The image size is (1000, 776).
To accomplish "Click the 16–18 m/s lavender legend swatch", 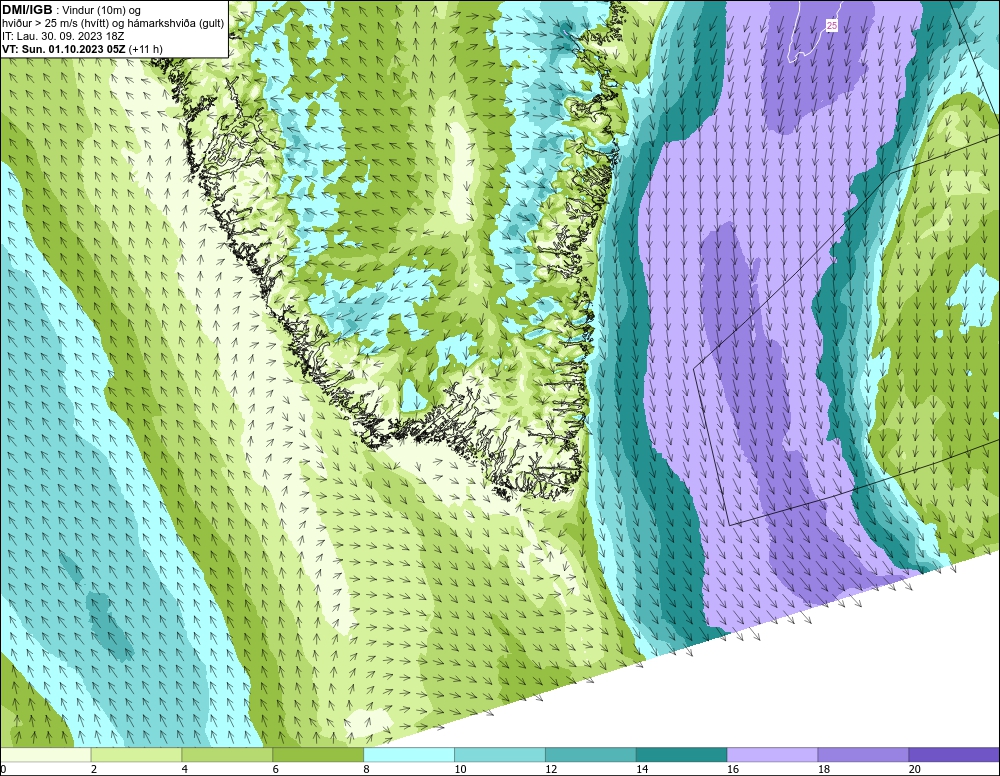I will (x=772, y=755).
